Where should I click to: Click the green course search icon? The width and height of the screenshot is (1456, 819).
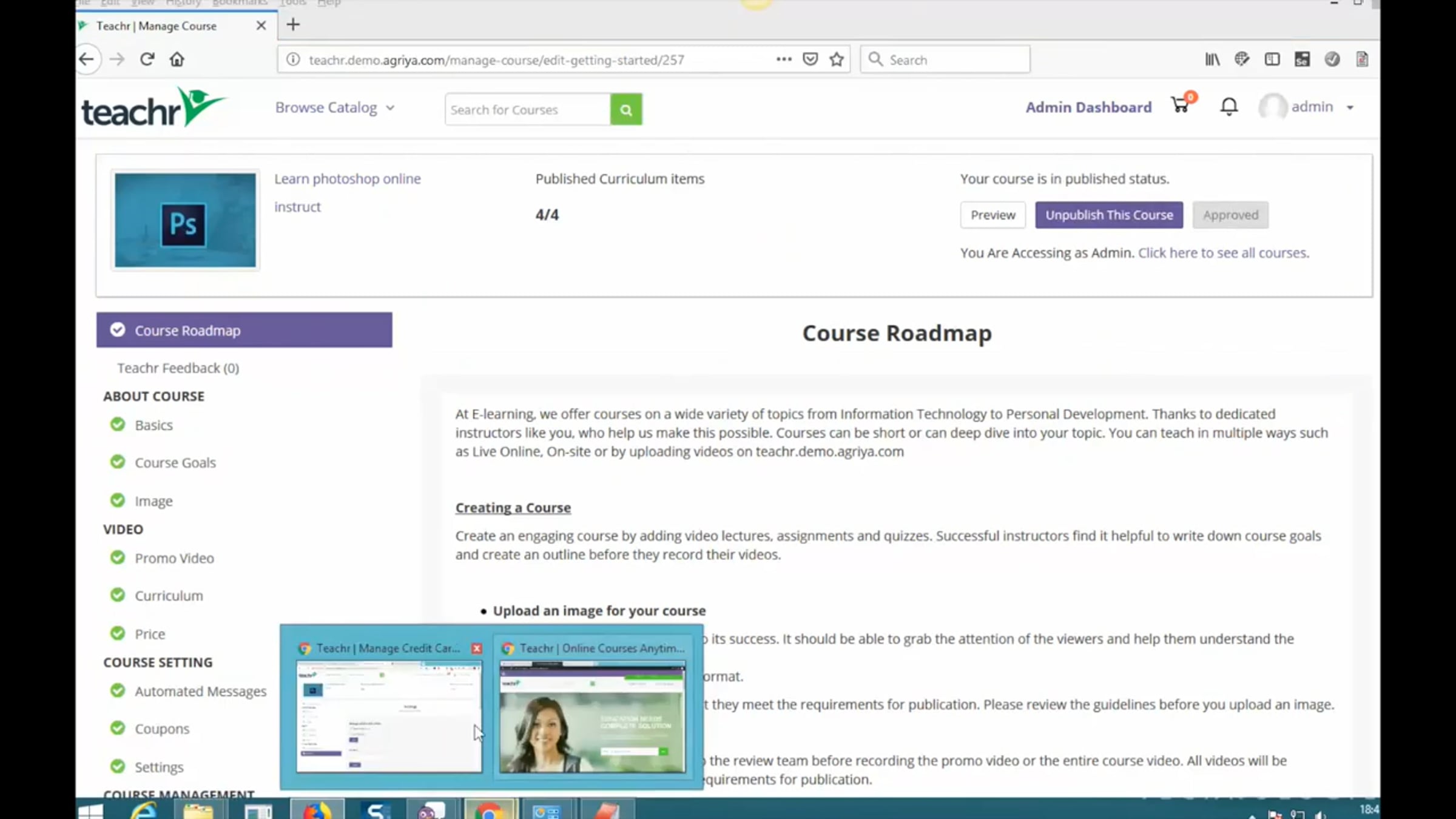pos(625,110)
